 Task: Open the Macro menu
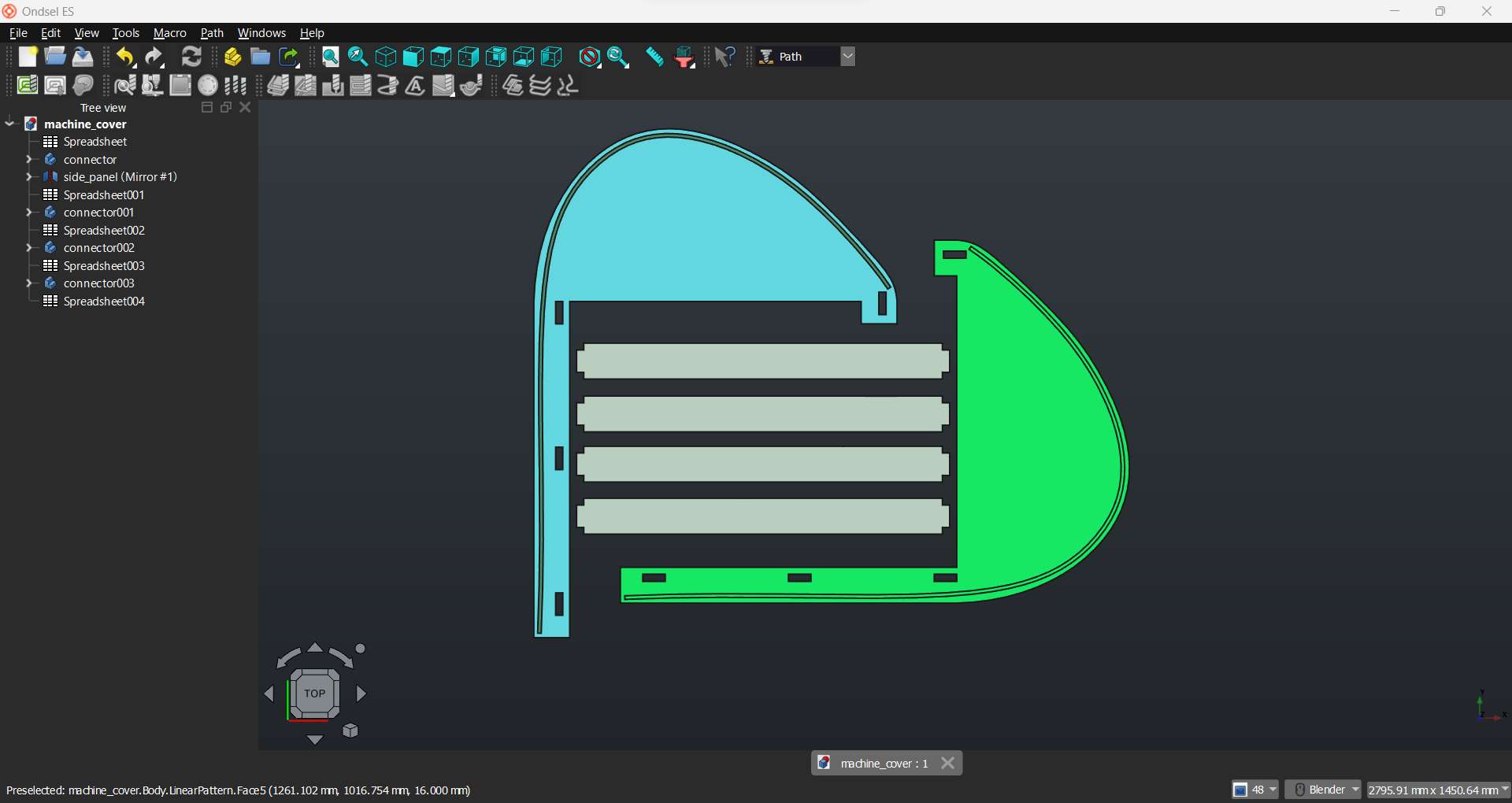click(169, 33)
